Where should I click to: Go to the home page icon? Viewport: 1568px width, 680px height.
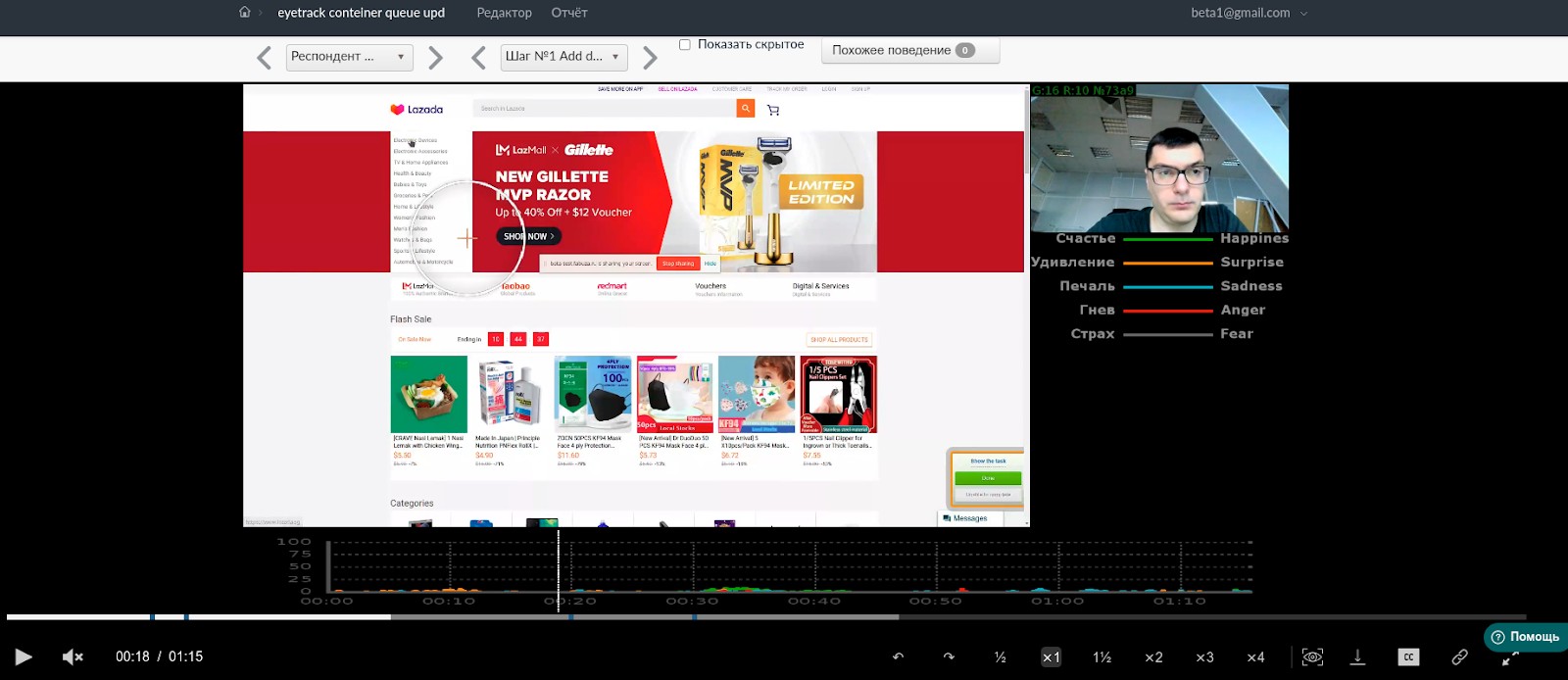coord(245,13)
